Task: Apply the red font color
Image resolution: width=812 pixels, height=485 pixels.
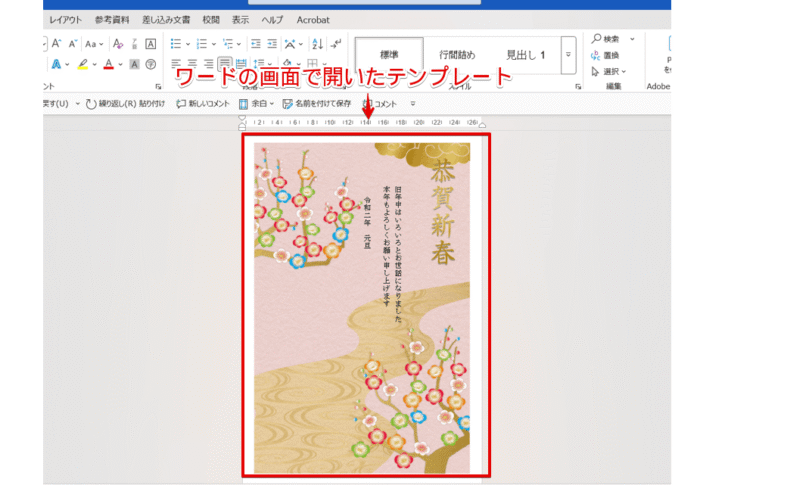Action: click(x=108, y=64)
